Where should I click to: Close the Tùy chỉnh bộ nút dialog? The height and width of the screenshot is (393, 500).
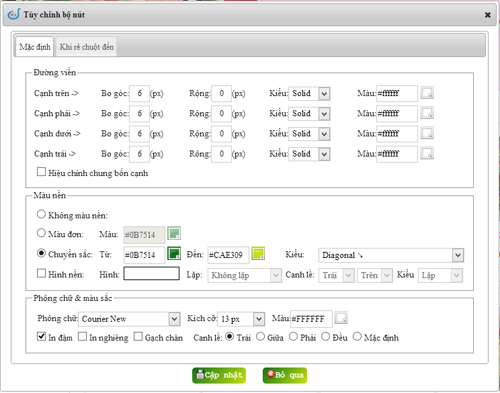(x=487, y=15)
